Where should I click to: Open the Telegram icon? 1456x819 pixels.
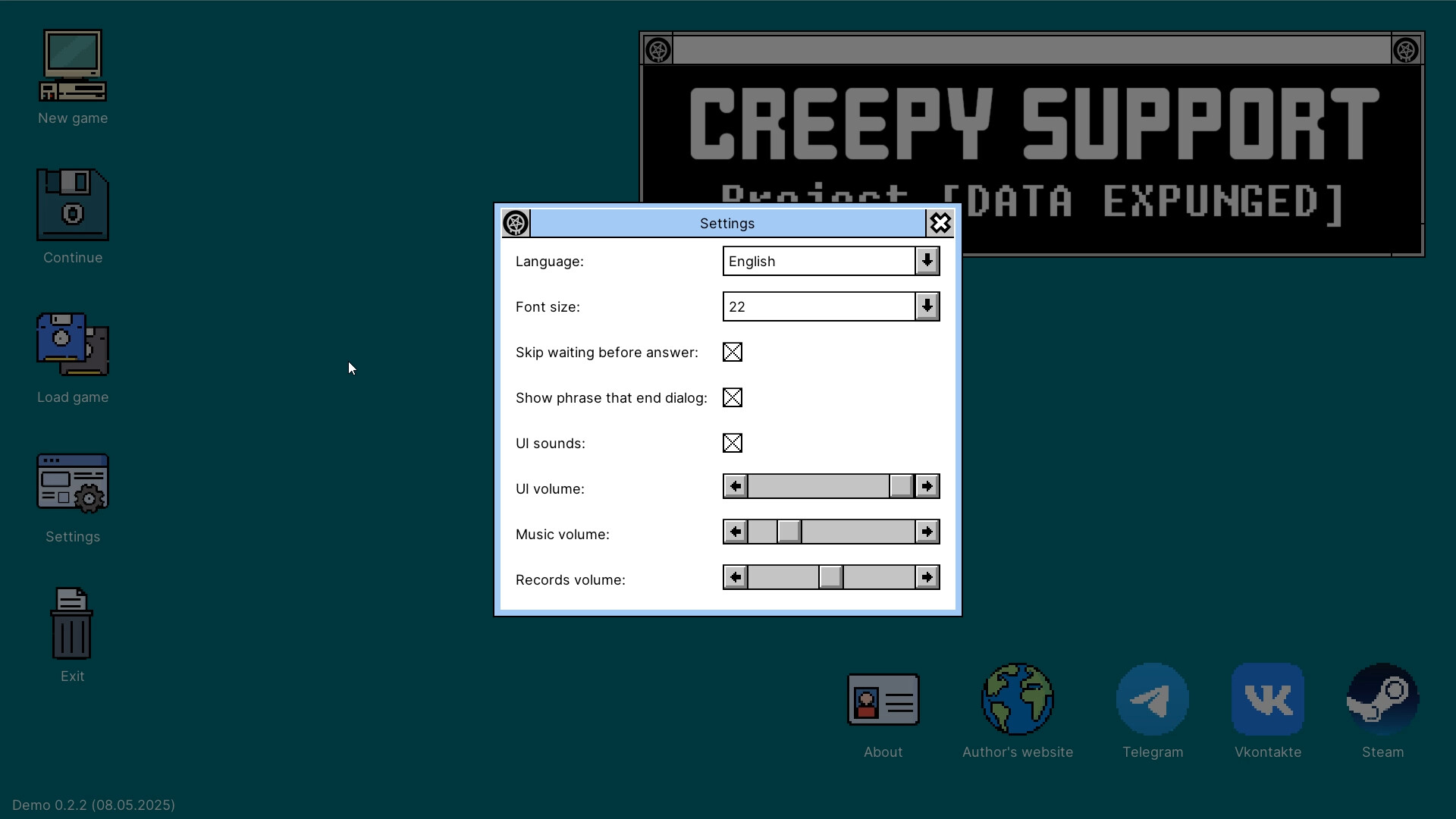pyautogui.click(x=1151, y=699)
